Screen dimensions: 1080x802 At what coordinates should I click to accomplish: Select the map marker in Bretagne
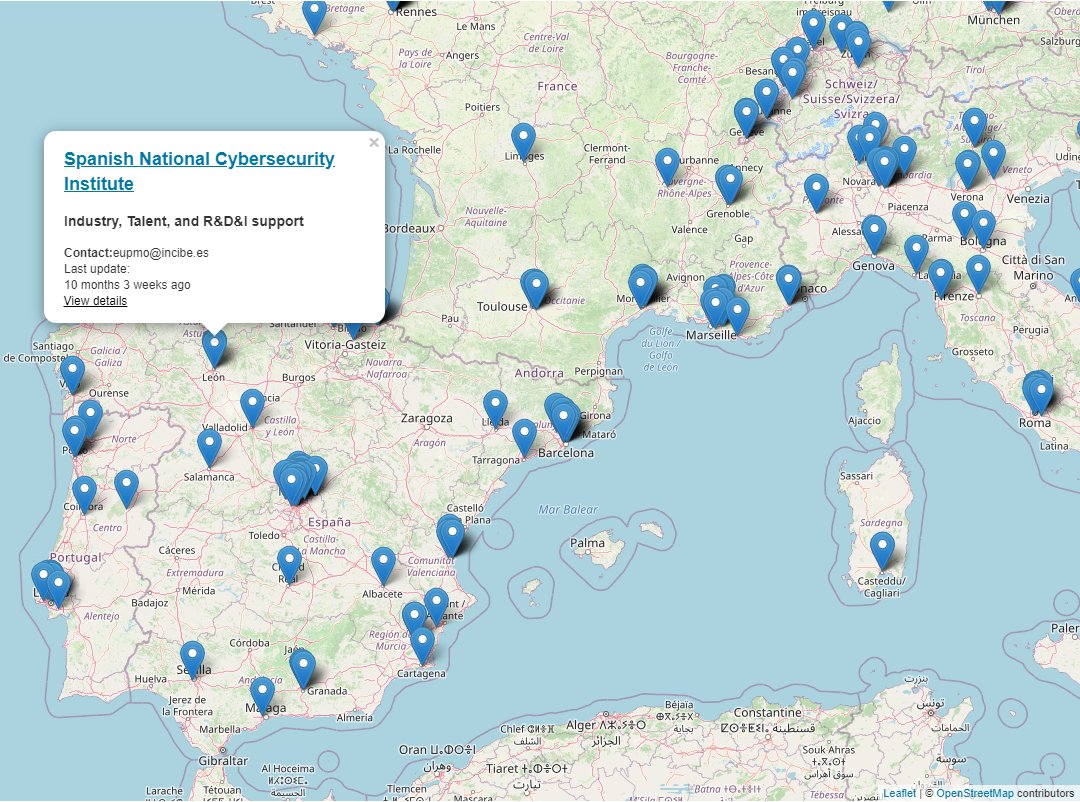315,15
